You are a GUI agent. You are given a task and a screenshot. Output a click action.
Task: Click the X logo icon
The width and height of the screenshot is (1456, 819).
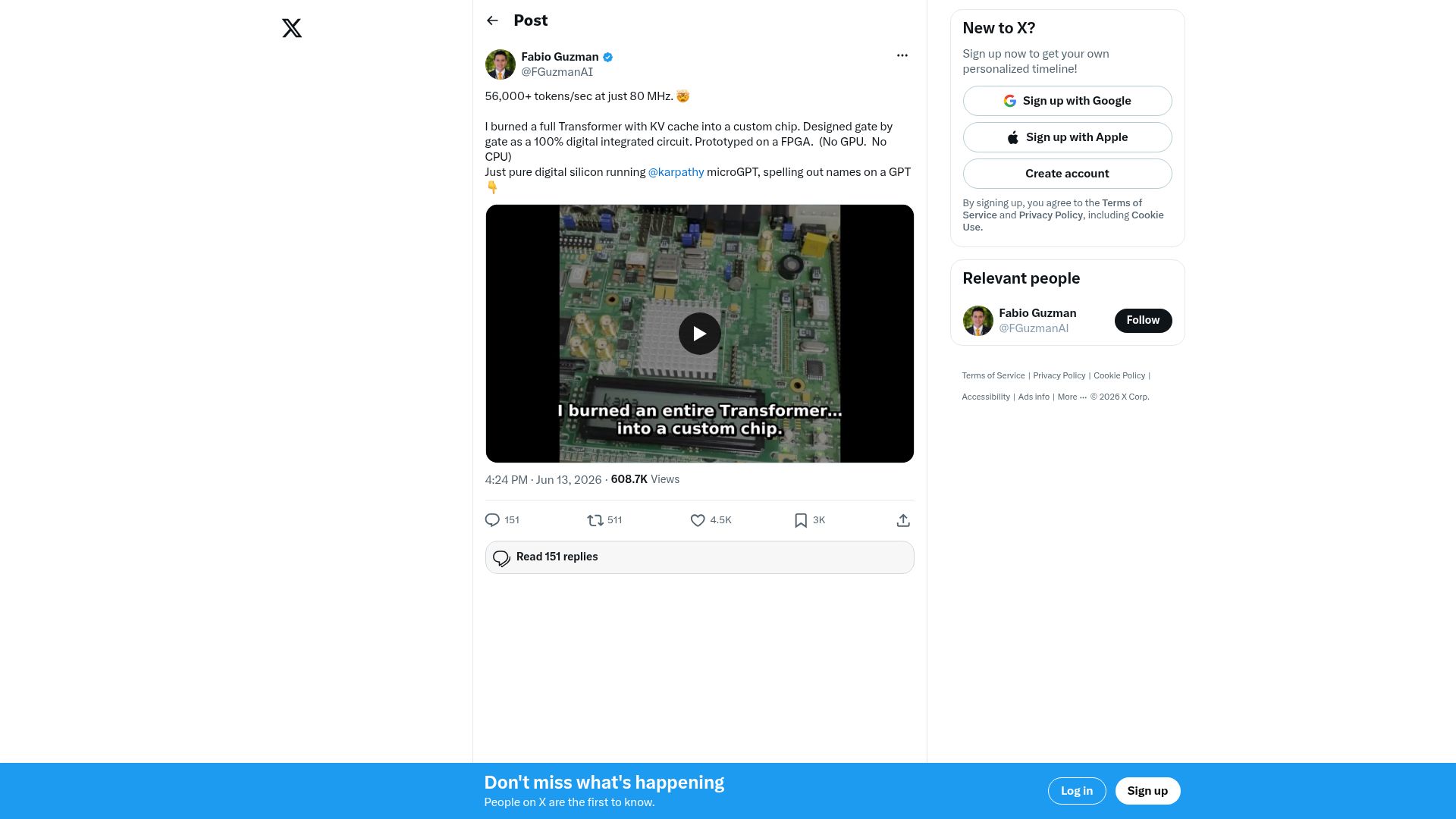click(292, 28)
